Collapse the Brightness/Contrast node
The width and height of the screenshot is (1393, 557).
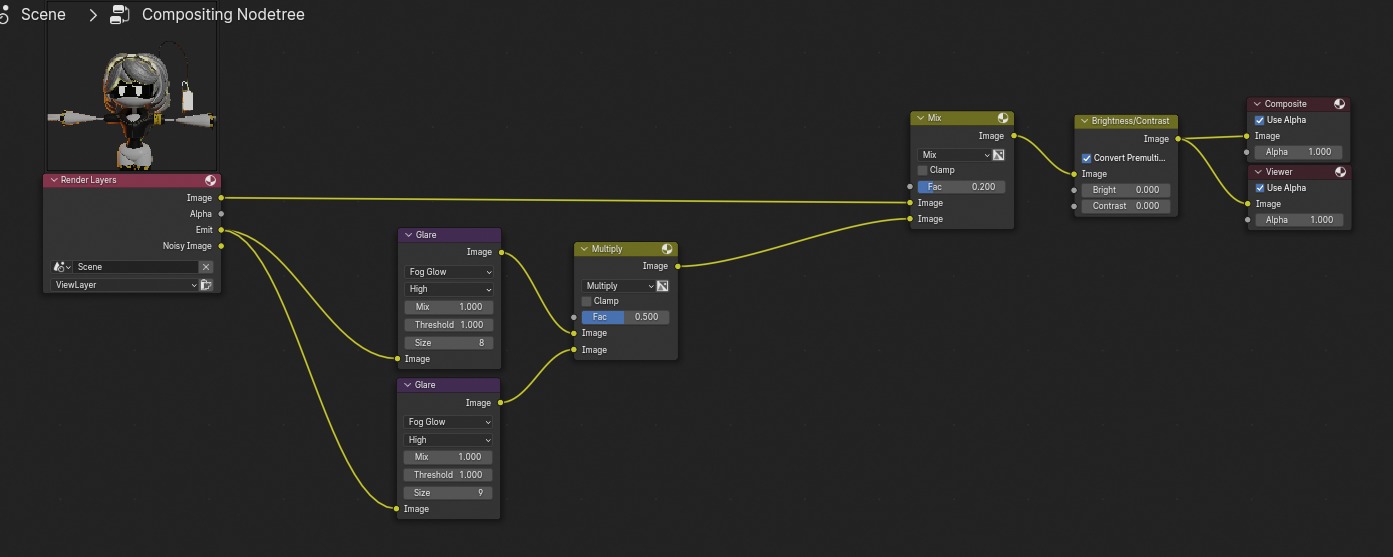coord(1084,121)
